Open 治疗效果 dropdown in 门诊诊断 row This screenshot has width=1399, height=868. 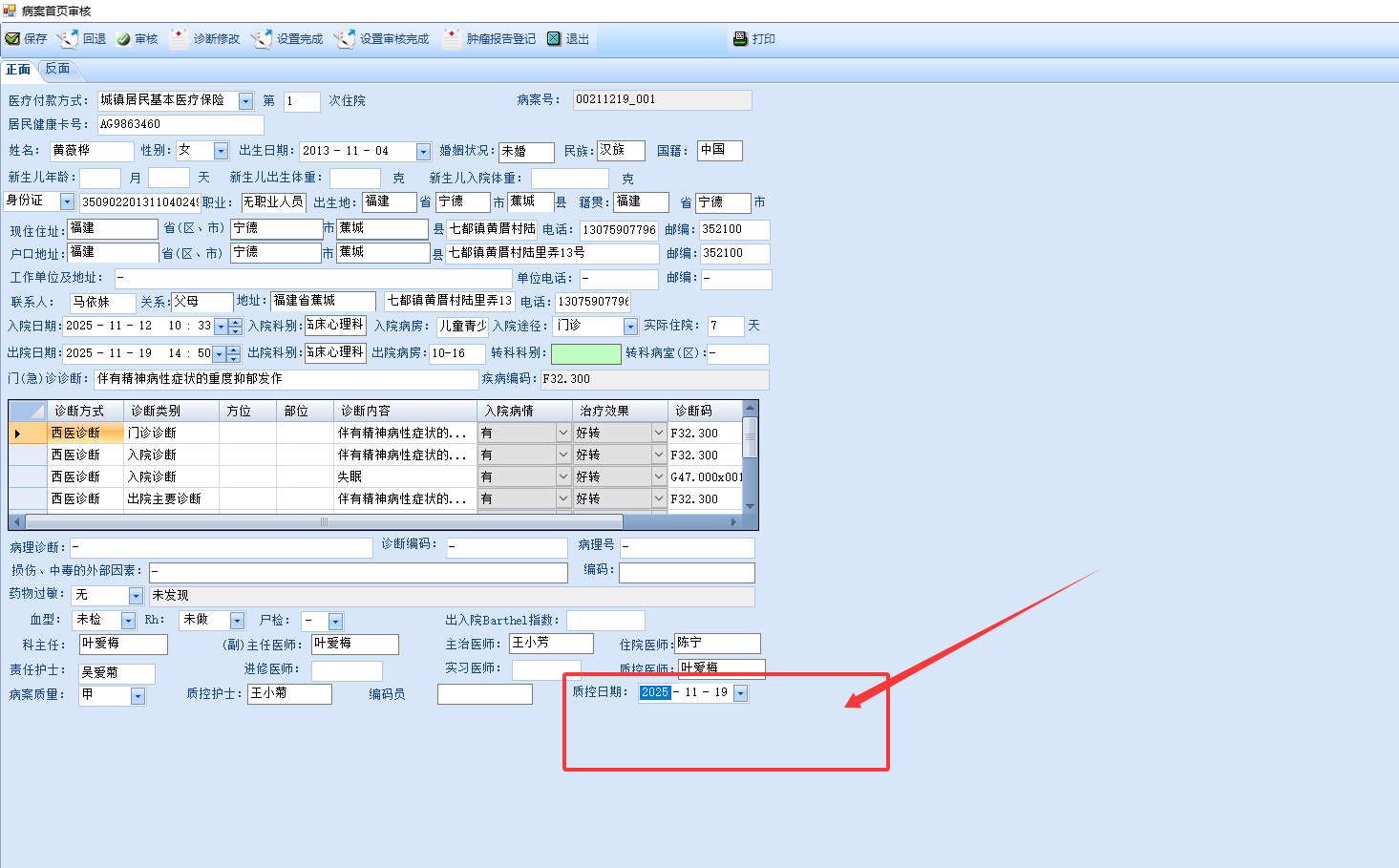pyautogui.click(x=659, y=433)
